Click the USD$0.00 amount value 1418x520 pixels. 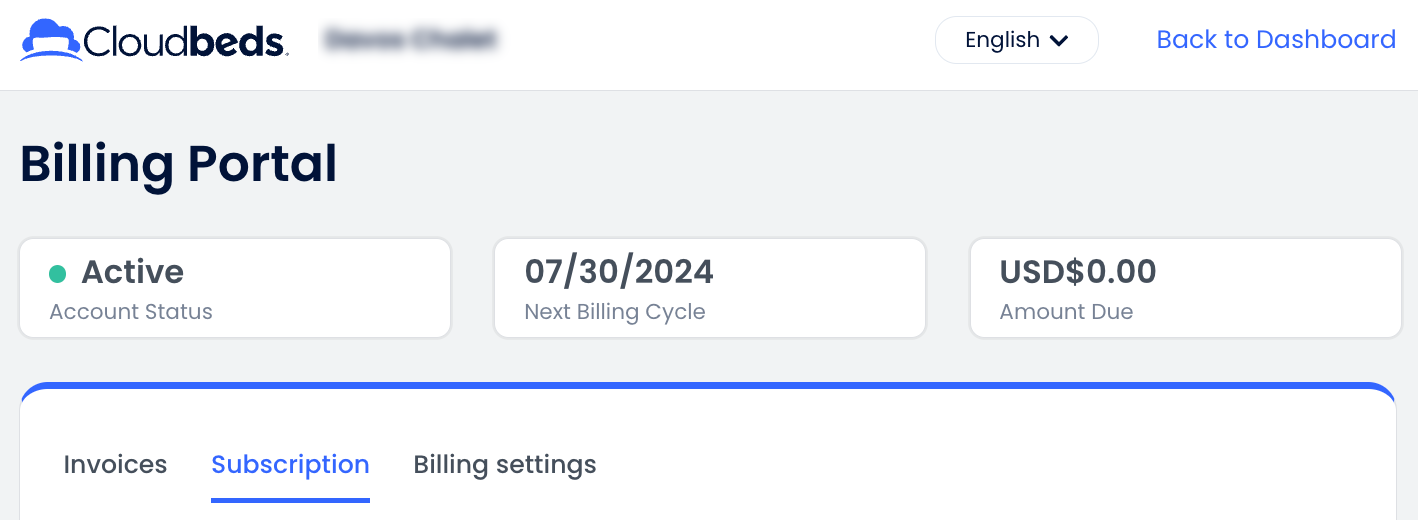coord(1078,272)
